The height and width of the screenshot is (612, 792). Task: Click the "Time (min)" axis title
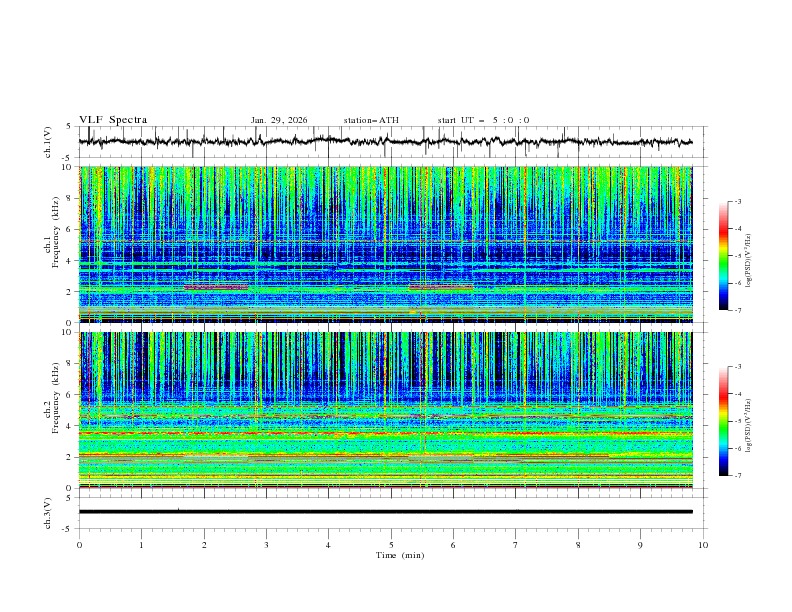[x=400, y=555]
